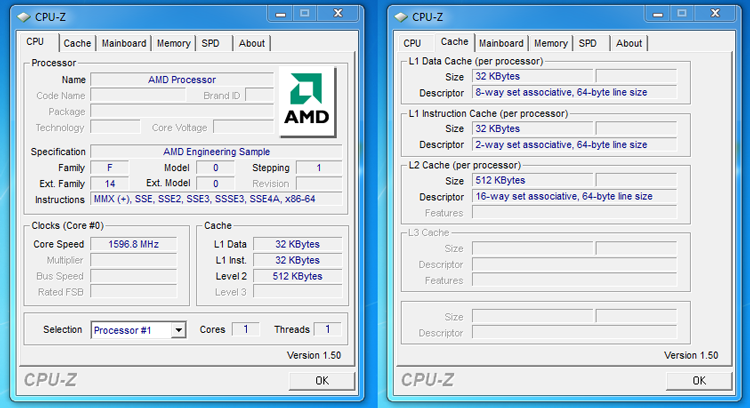Switch to CPU tab in right window
The height and width of the screenshot is (408, 750).
tap(412, 43)
